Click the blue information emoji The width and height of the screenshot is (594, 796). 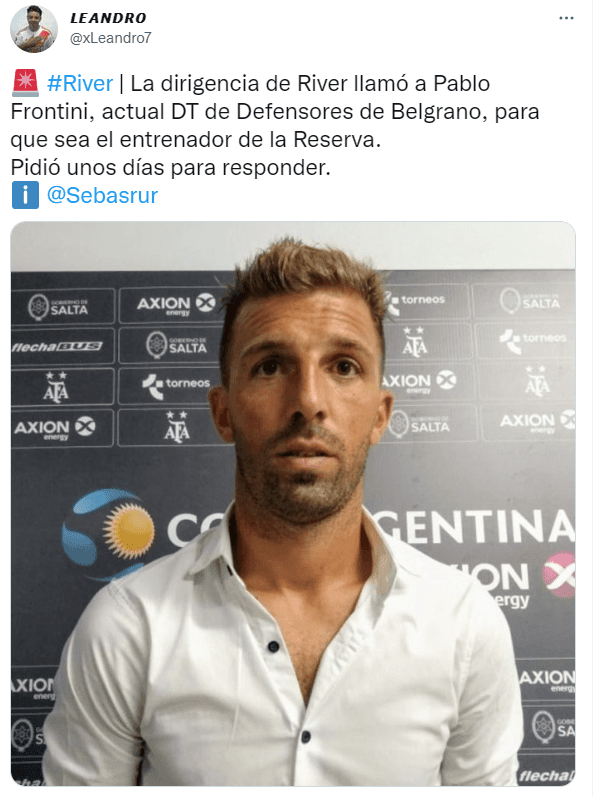coord(25,195)
